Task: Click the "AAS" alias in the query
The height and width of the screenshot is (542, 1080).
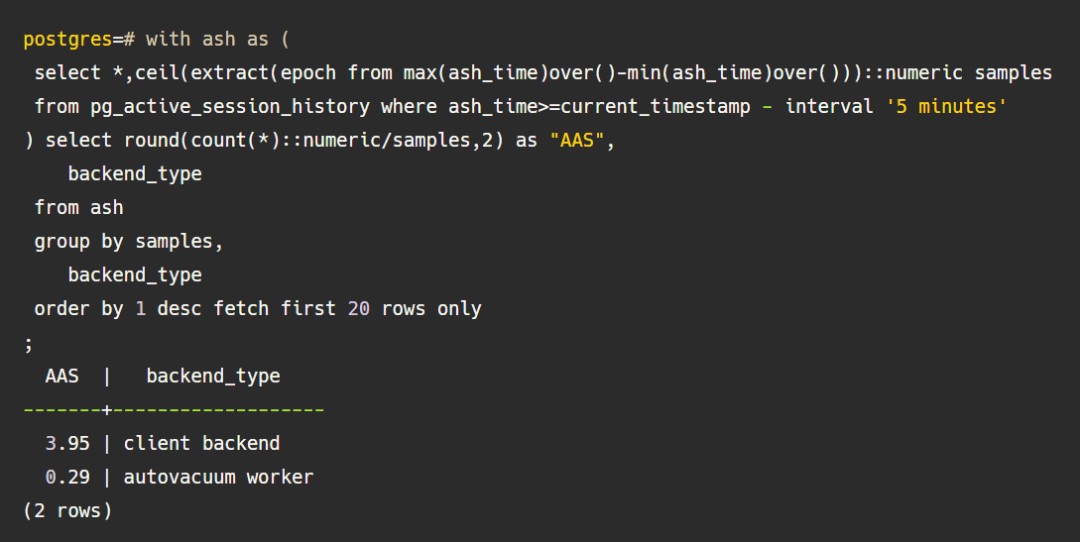Action: (577, 140)
